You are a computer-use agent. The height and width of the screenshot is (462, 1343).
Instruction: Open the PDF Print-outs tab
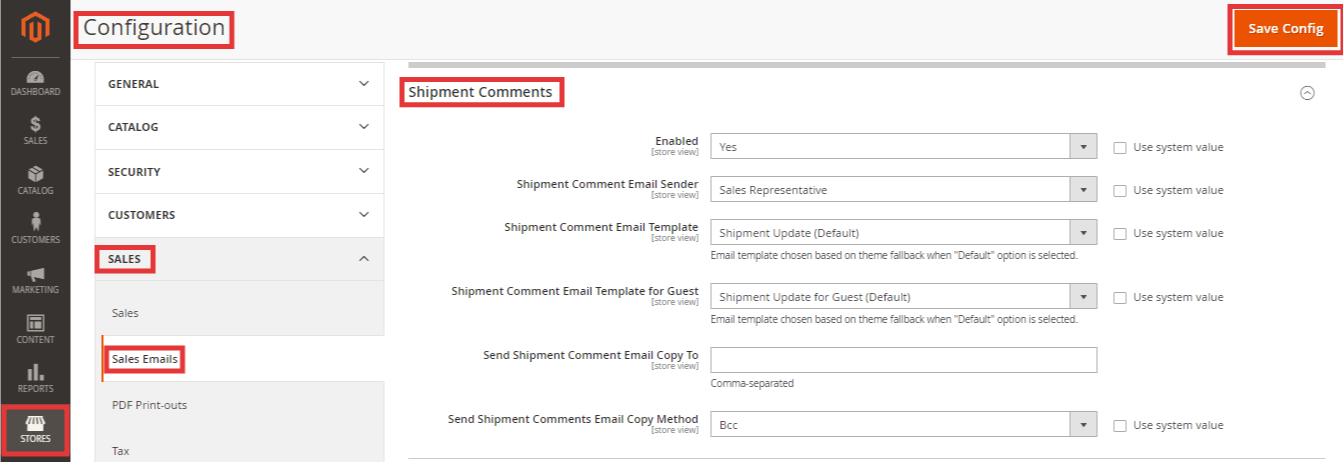click(149, 405)
